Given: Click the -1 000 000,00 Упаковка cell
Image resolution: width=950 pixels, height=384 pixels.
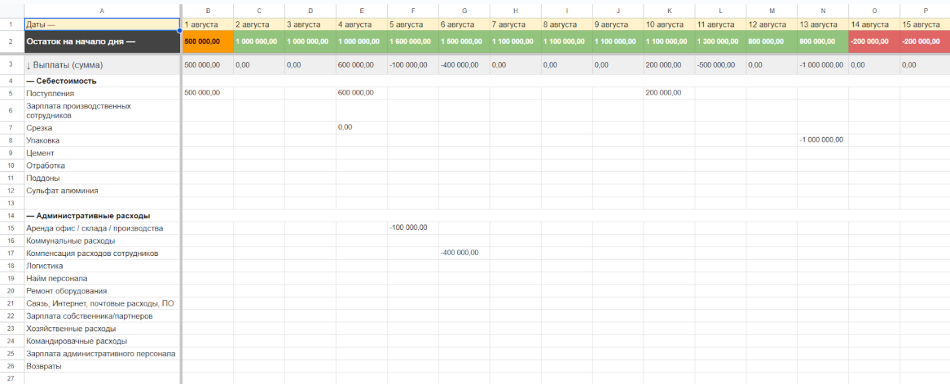Looking at the screenshot, I should 823,140.
